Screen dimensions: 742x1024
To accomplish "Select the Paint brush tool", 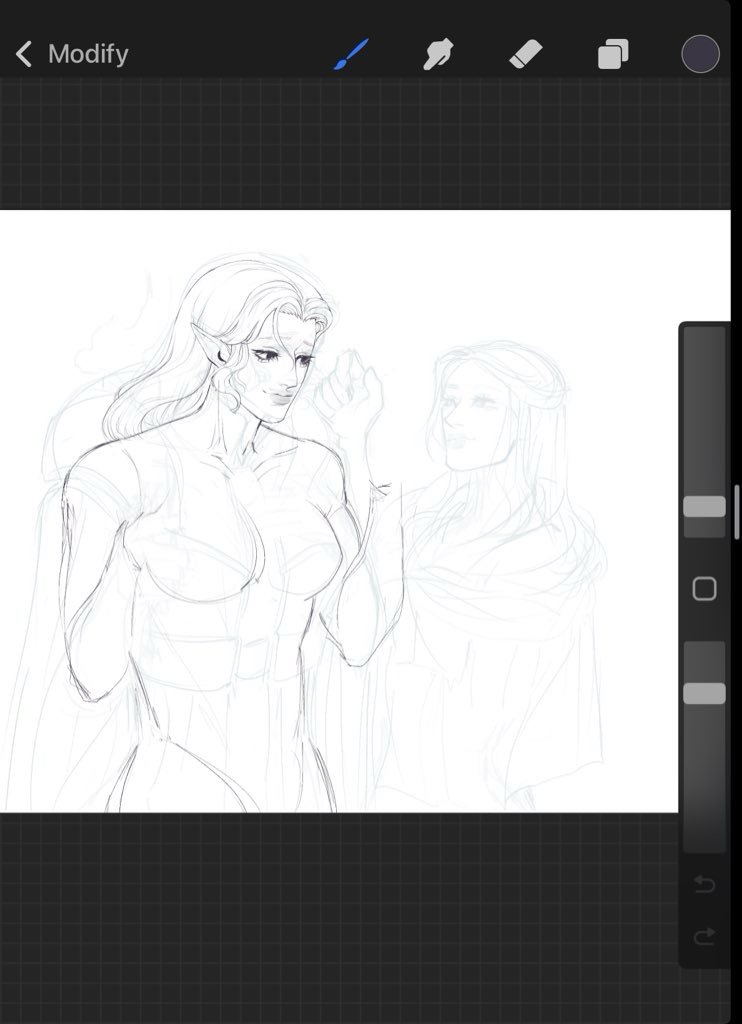I will 351,54.
